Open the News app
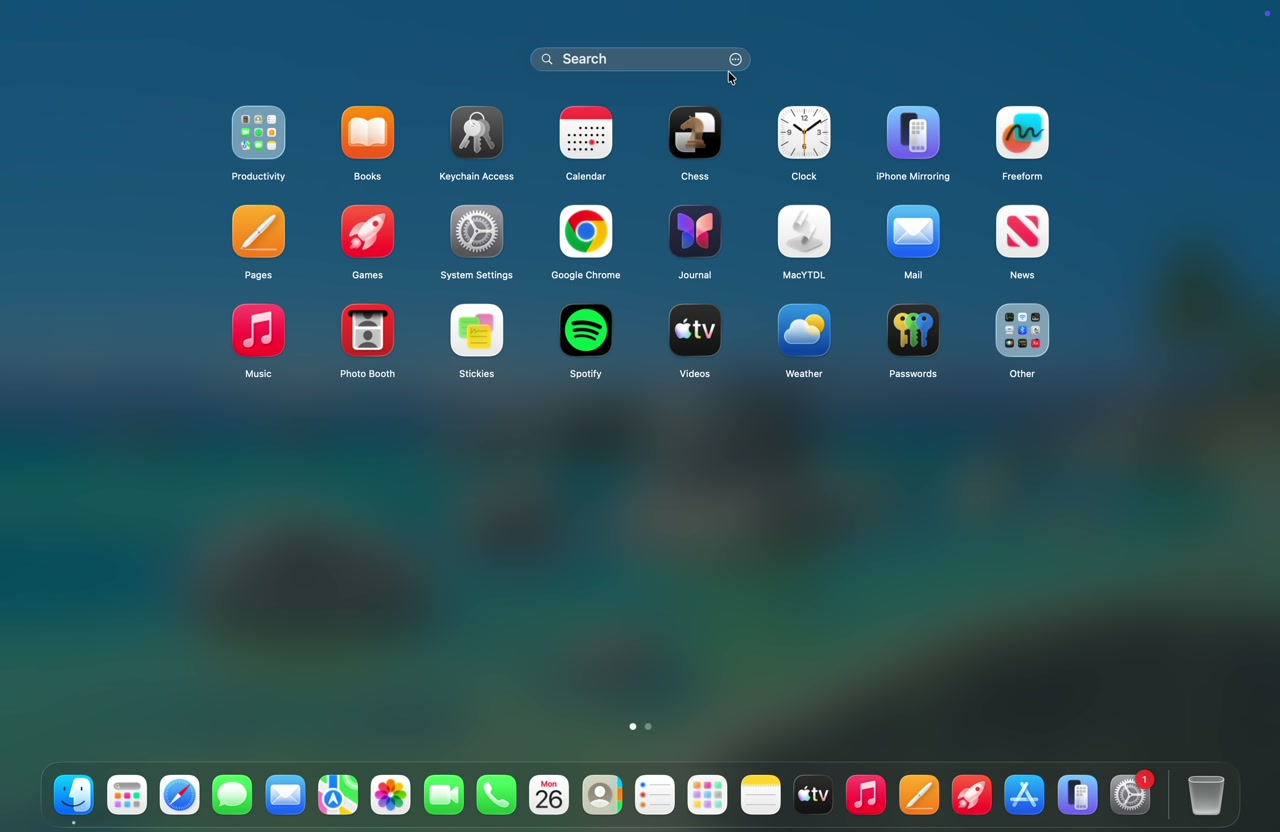The height and width of the screenshot is (832, 1280). (1022, 232)
